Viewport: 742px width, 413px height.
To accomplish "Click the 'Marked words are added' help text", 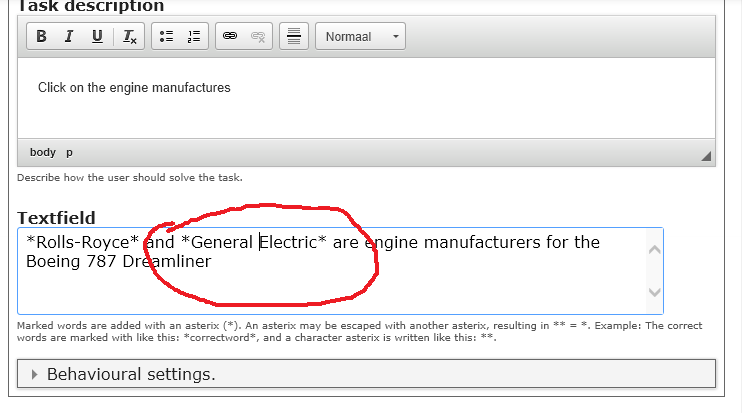I will (360, 332).
